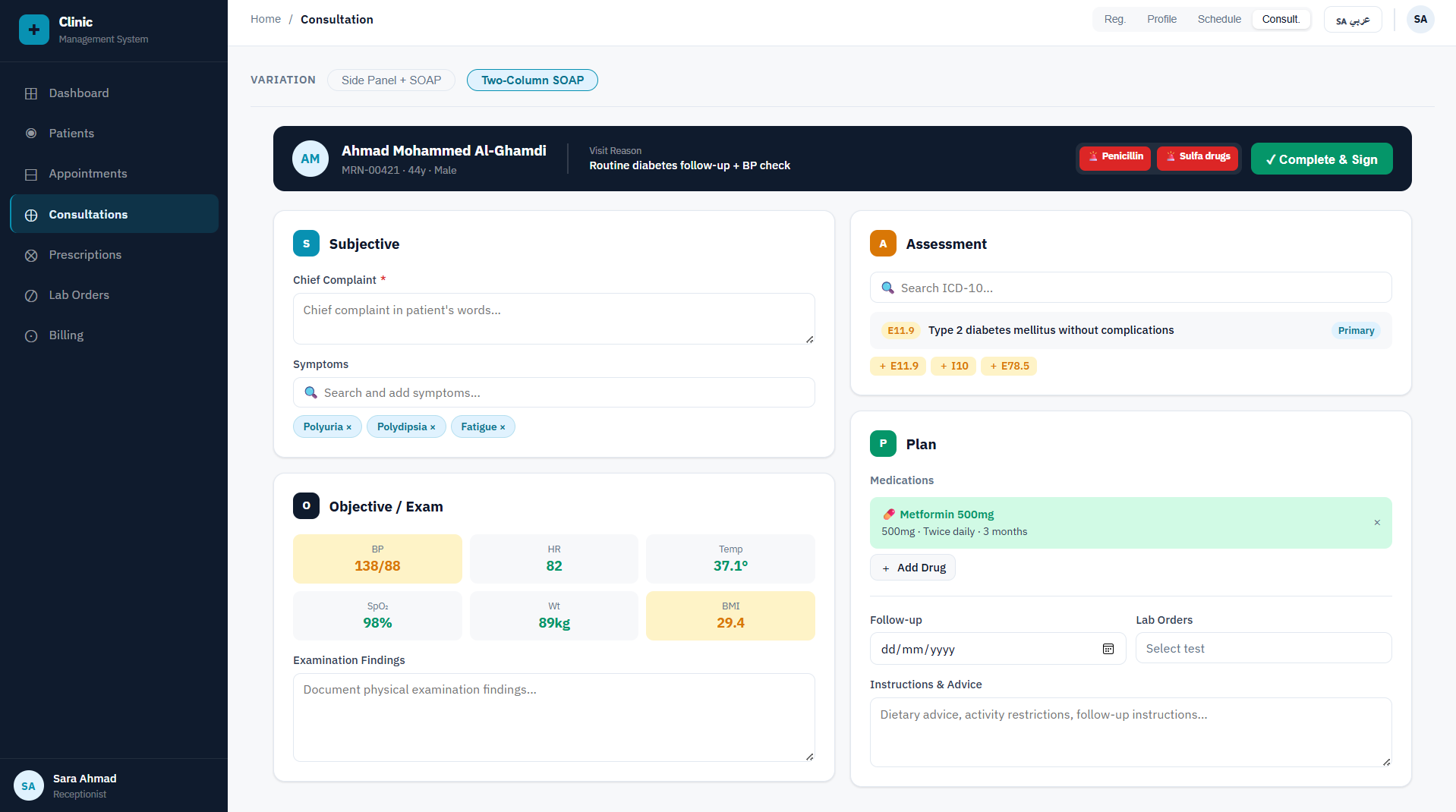This screenshot has width=1456, height=812.
Task: Switch to the Profile tab
Action: click(1161, 19)
